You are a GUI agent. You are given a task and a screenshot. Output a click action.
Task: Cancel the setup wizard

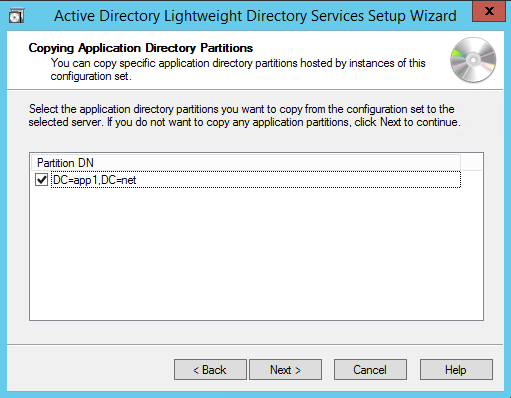[x=370, y=370]
